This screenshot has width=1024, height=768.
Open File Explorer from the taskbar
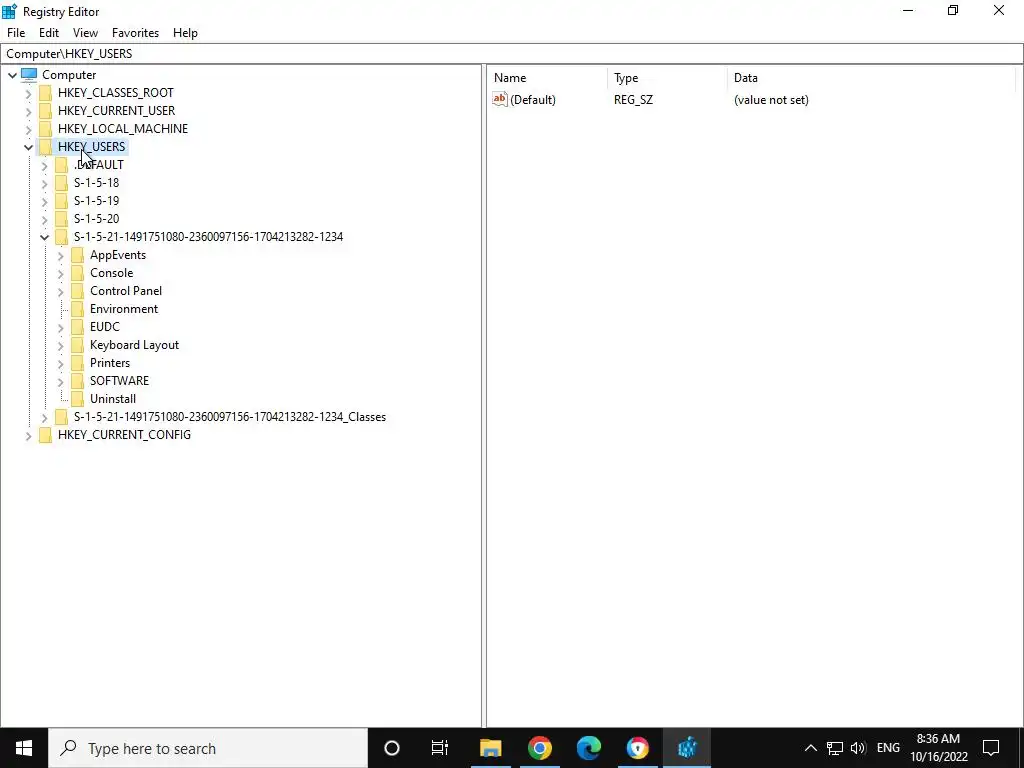tap(490, 748)
